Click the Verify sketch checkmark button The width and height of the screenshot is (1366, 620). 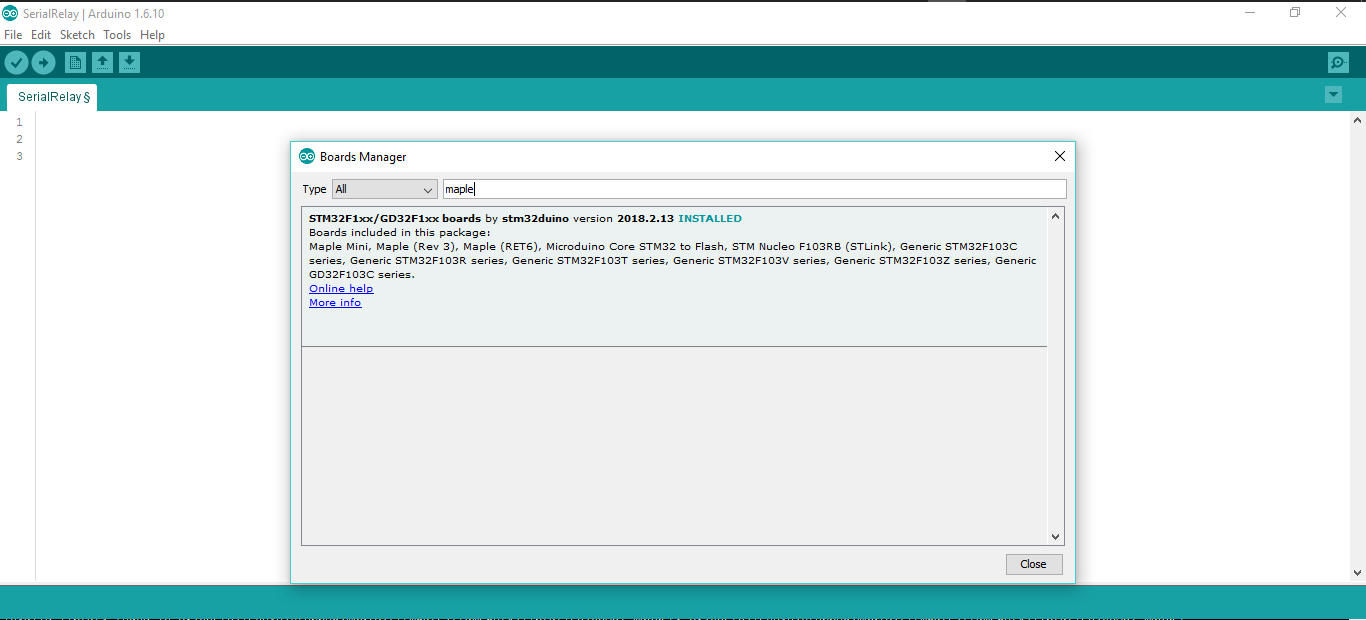[16, 63]
